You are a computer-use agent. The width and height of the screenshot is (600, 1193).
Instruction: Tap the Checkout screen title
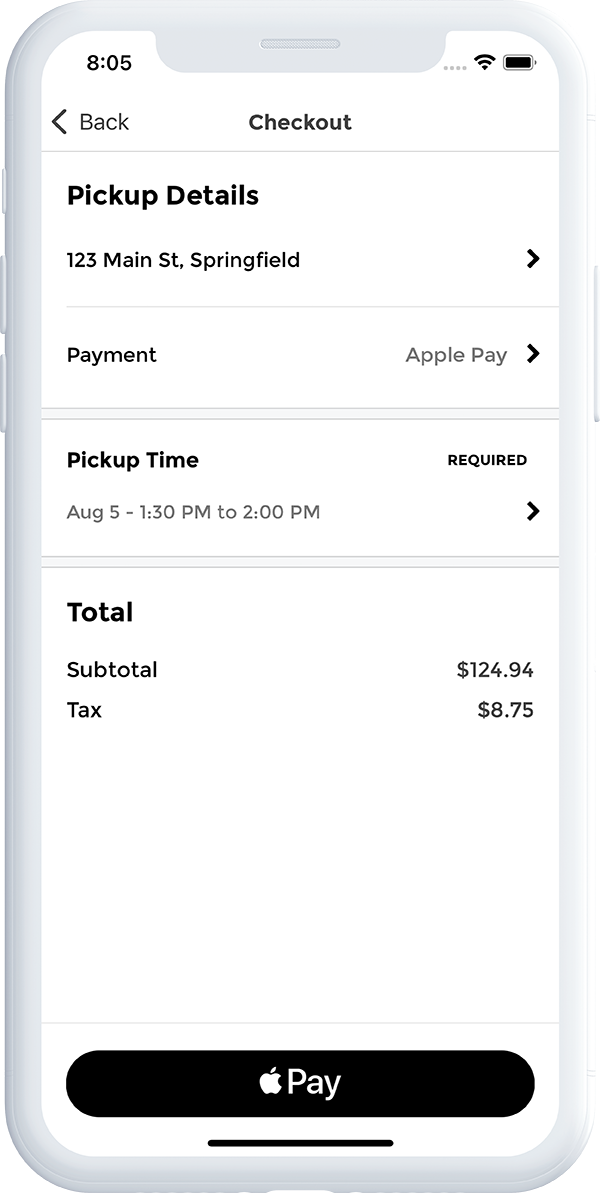click(x=300, y=122)
